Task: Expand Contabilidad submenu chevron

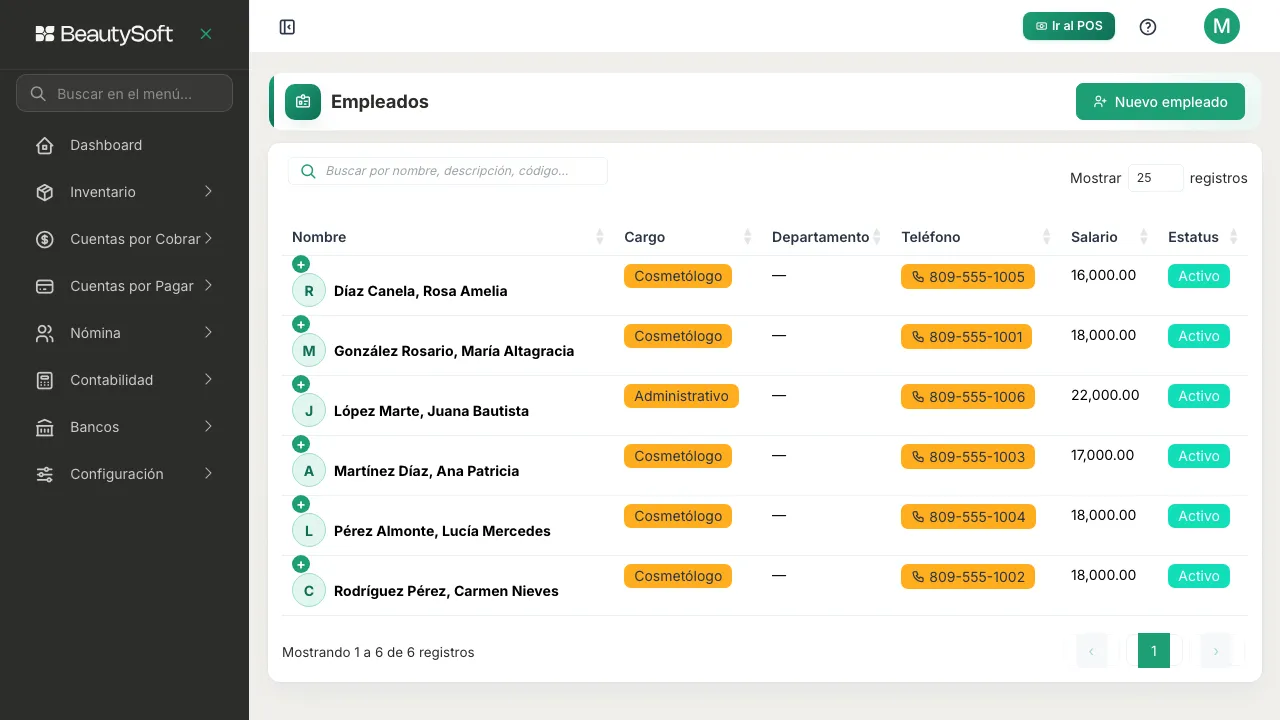Action: tap(208, 379)
